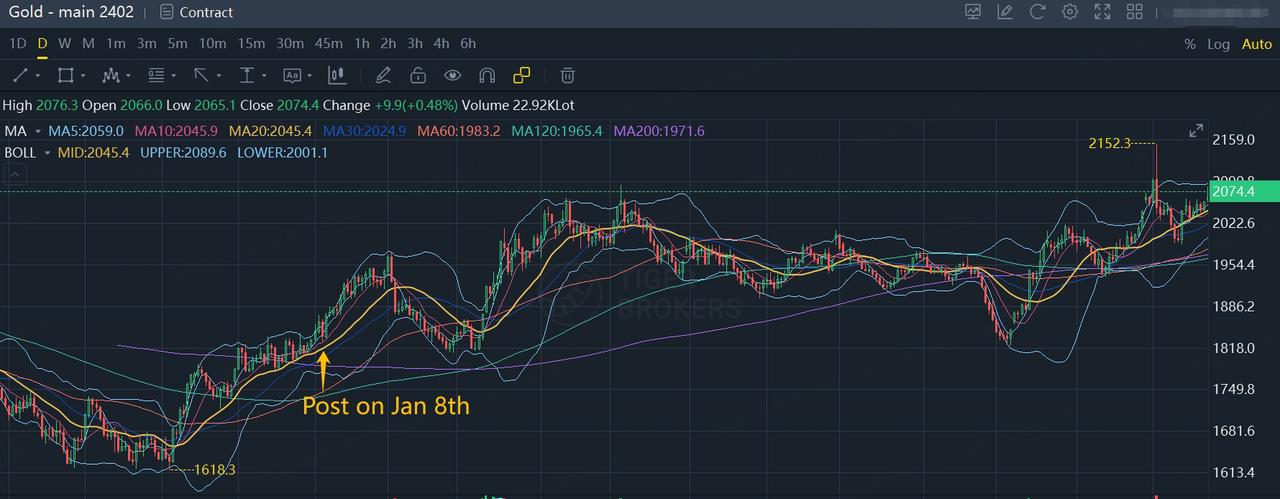
Task: Open the chart monitor icon in header
Action: (x=973, y=12)
